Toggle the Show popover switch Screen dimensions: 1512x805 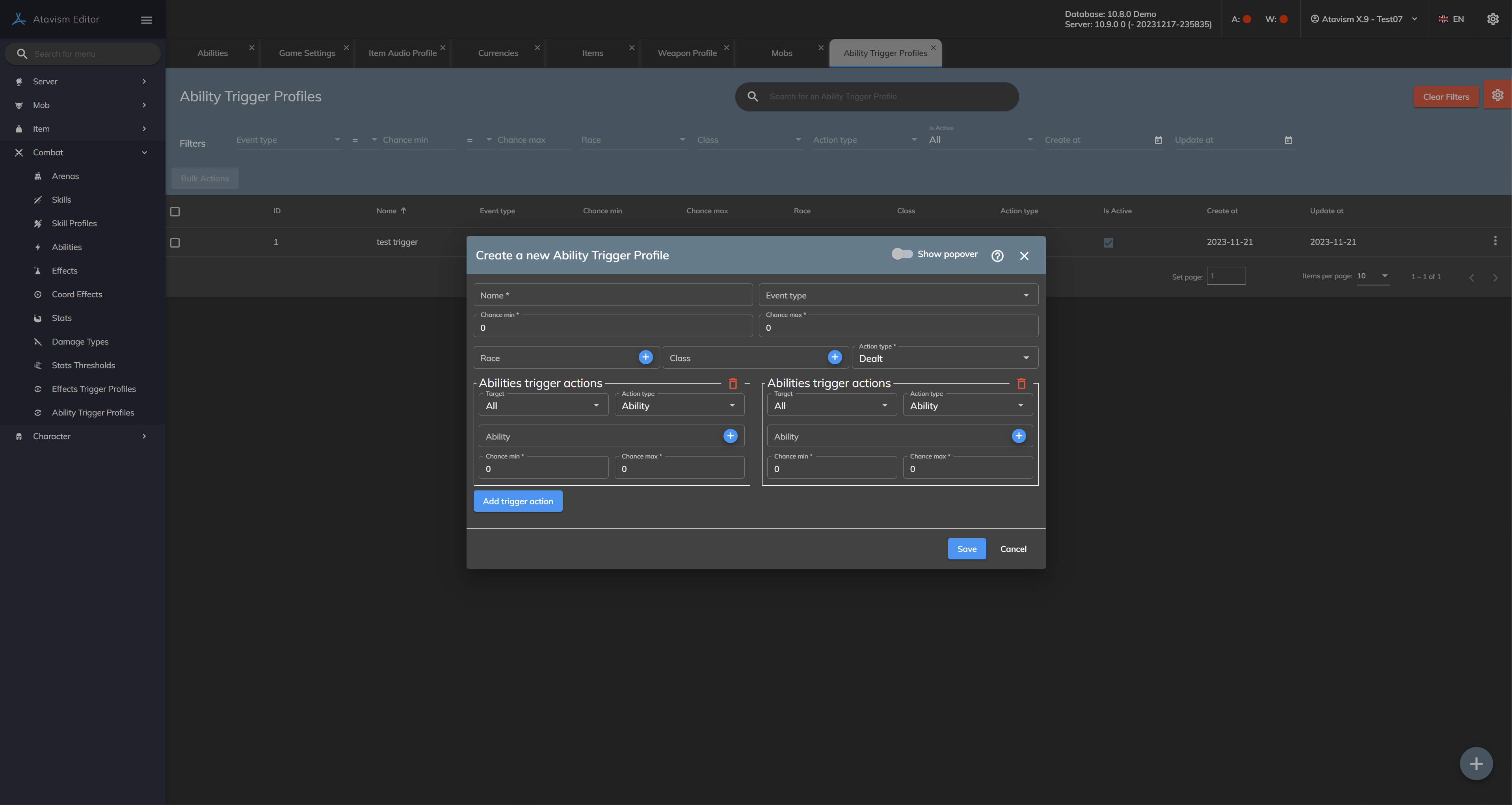click(x=902, y=254)
